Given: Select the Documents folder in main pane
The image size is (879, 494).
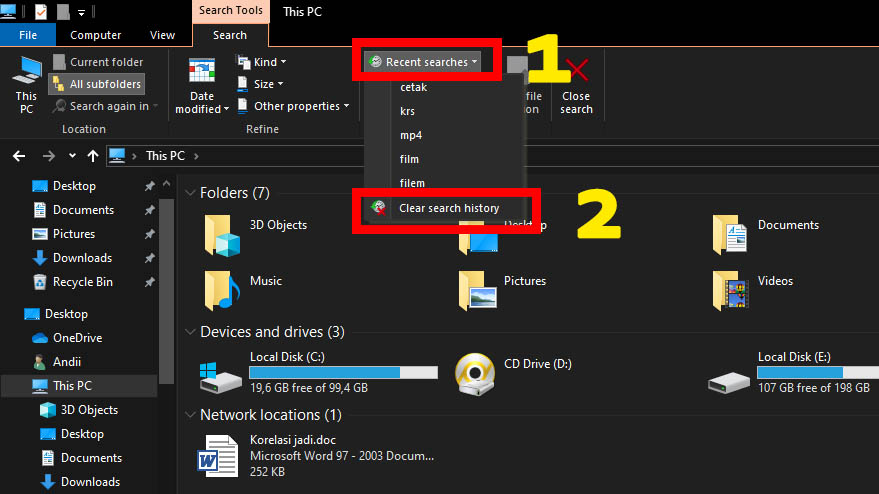Looking at the screenshot, I should pos(730,234).
